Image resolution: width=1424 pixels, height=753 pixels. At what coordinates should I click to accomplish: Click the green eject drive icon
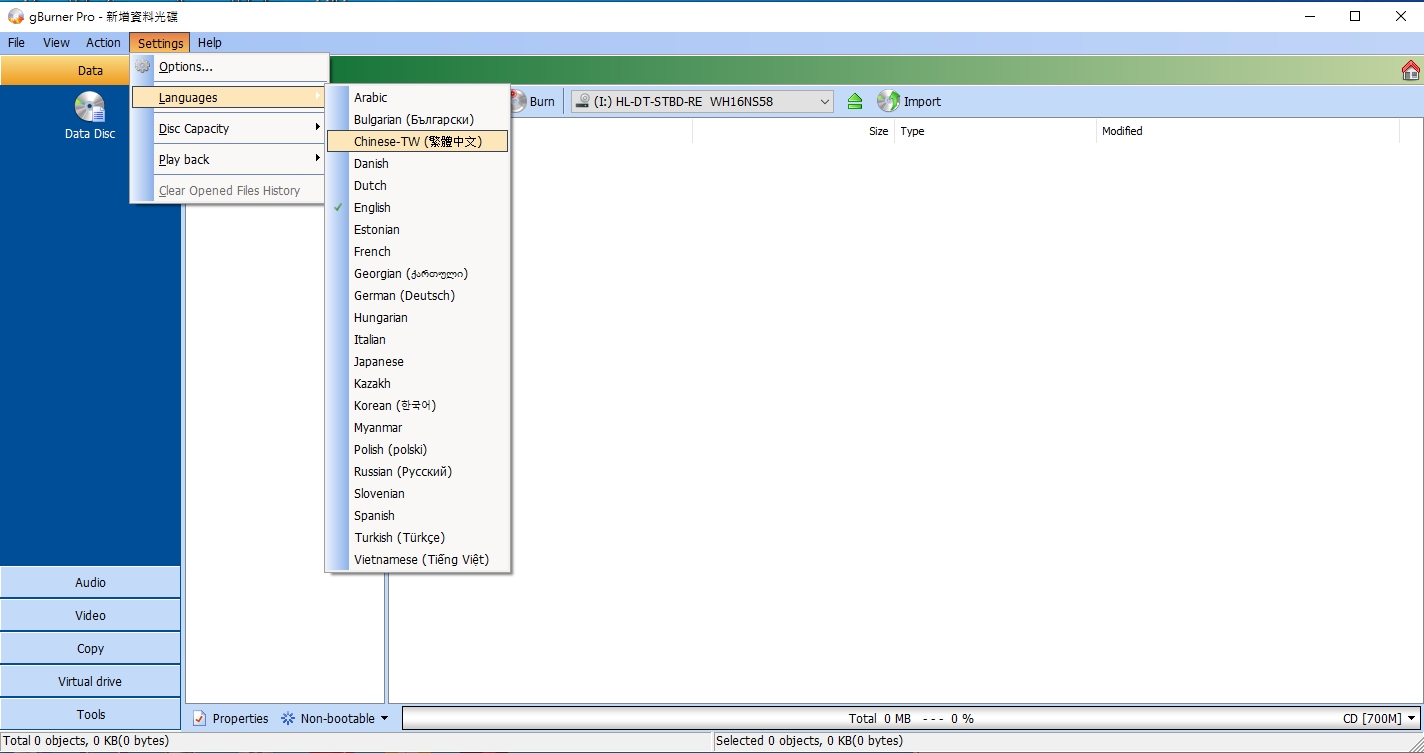click(x=855, y=101)
